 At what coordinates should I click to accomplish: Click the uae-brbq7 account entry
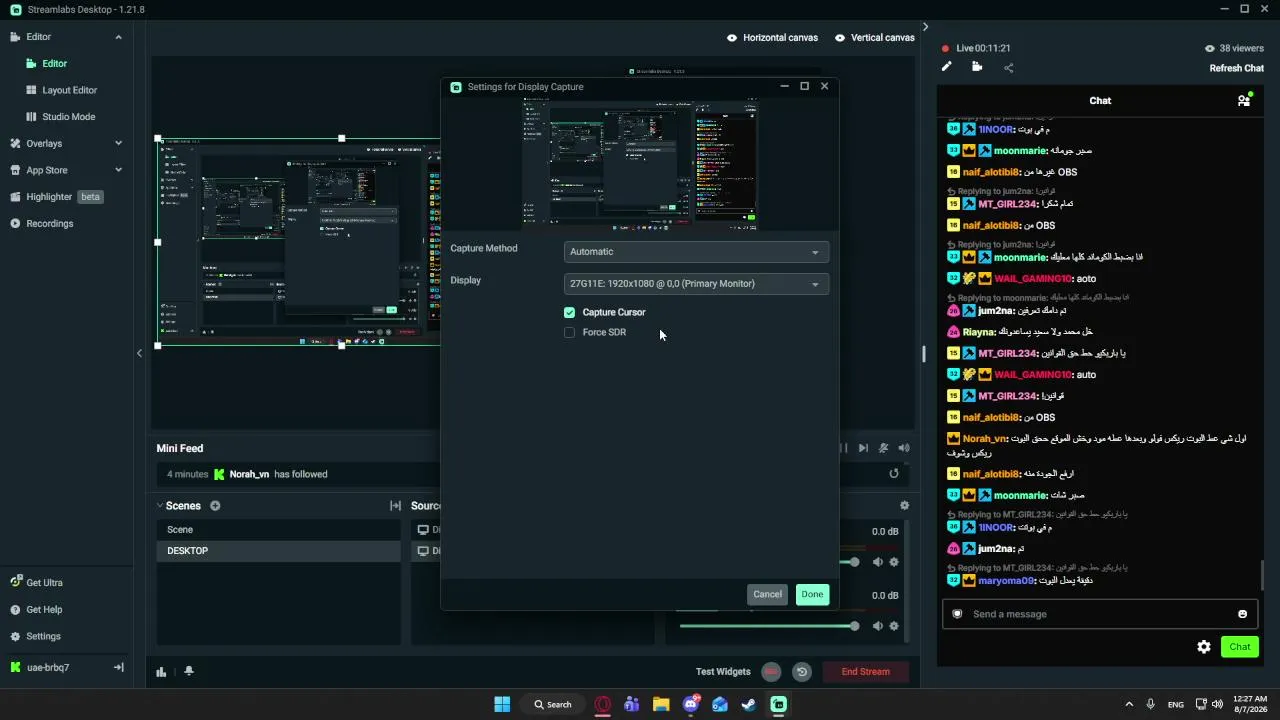47,668
